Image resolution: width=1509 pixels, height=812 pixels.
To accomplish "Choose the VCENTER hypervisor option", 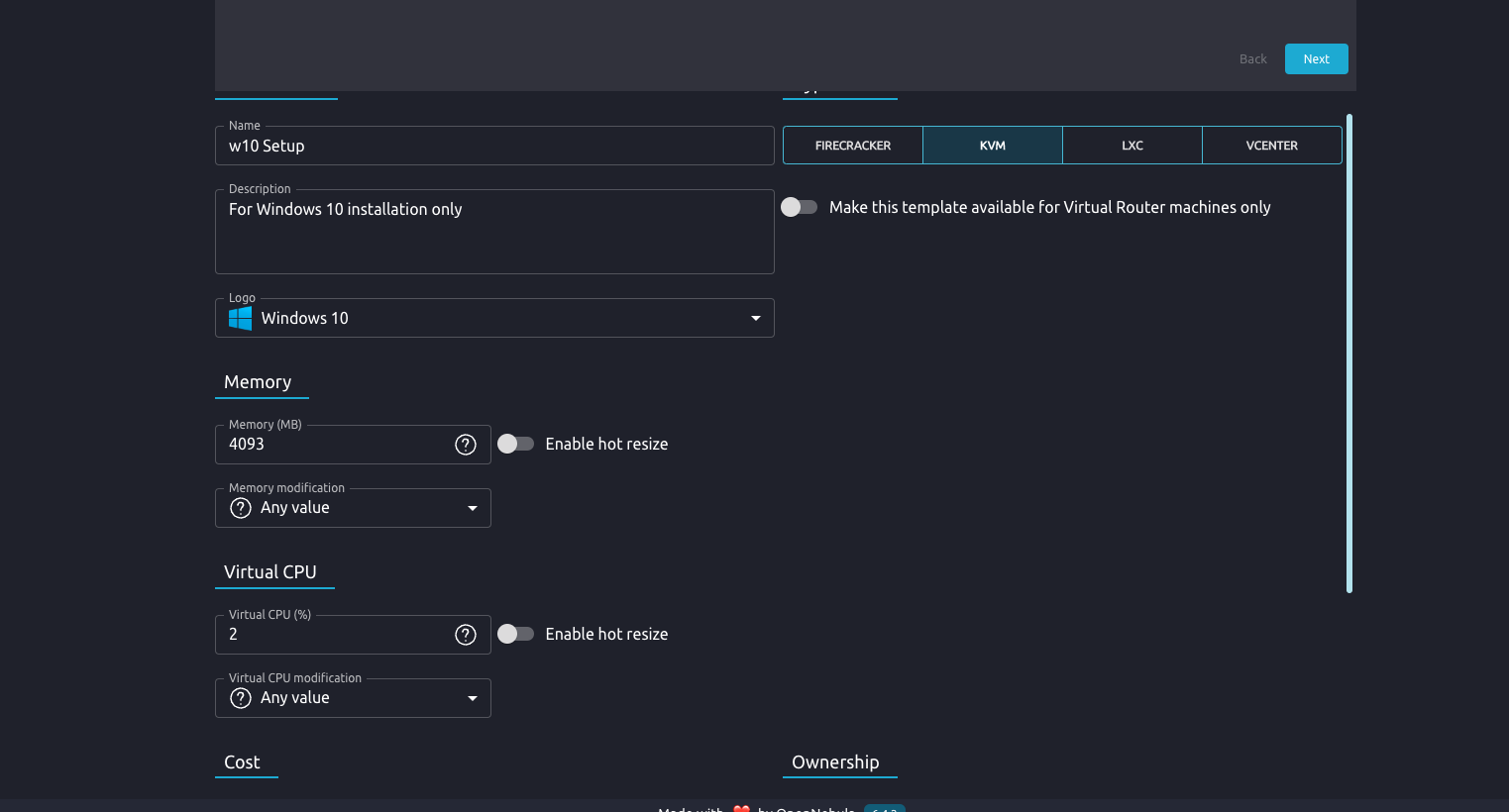I will pyautogui.click(x=1271, y=145).
